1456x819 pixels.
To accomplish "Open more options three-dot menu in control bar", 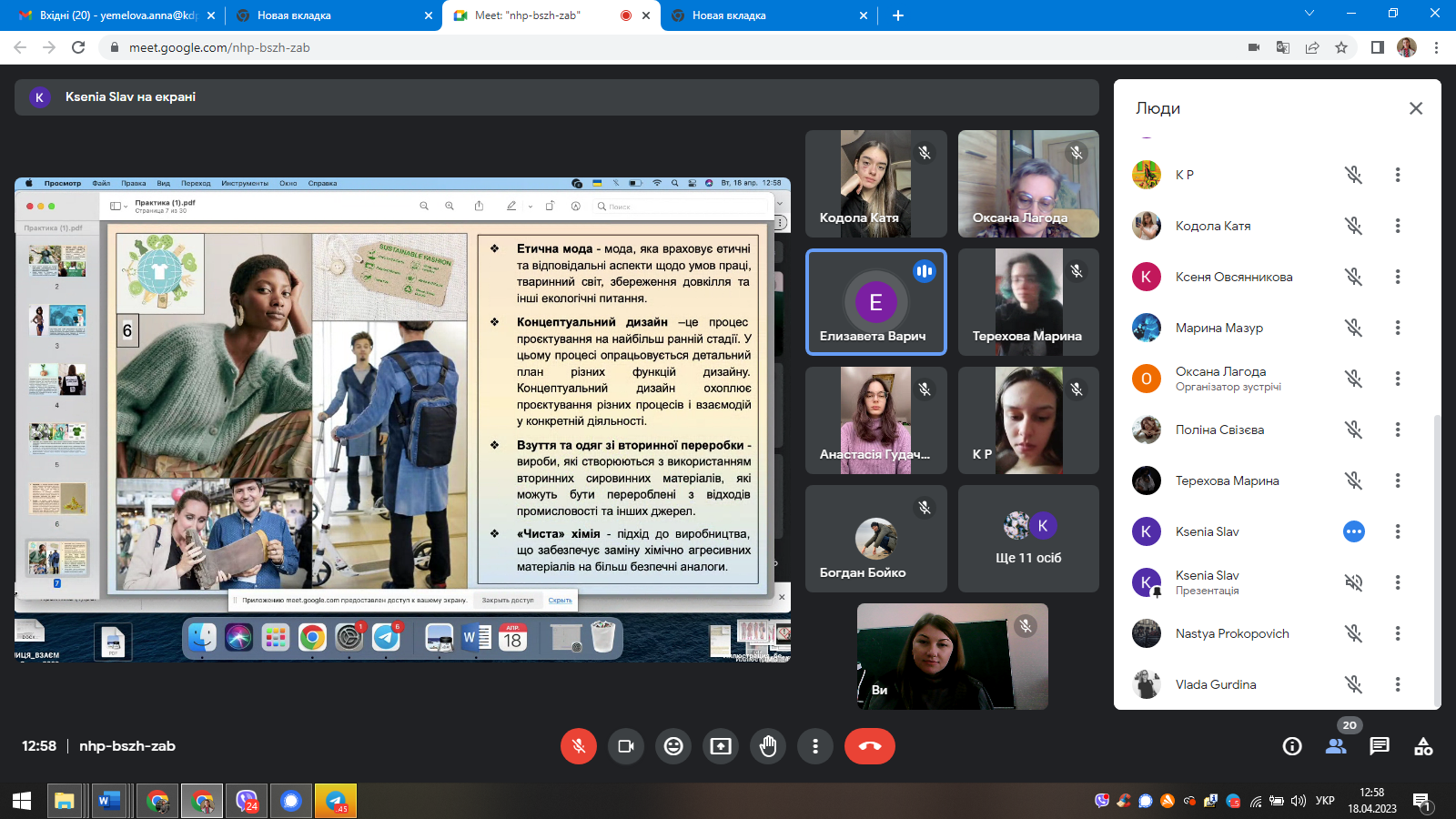I will tap(815, 746).
